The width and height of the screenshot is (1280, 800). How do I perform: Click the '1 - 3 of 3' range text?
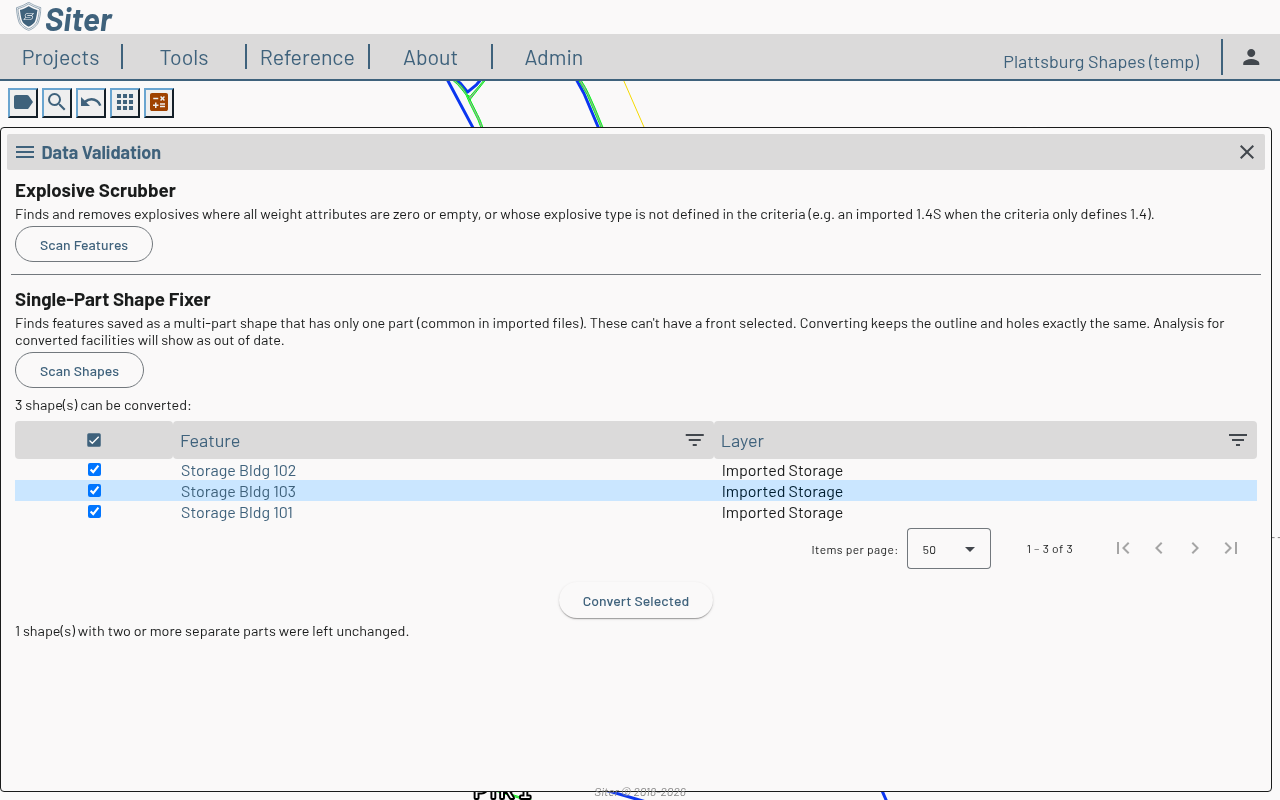pos(1050,549)
